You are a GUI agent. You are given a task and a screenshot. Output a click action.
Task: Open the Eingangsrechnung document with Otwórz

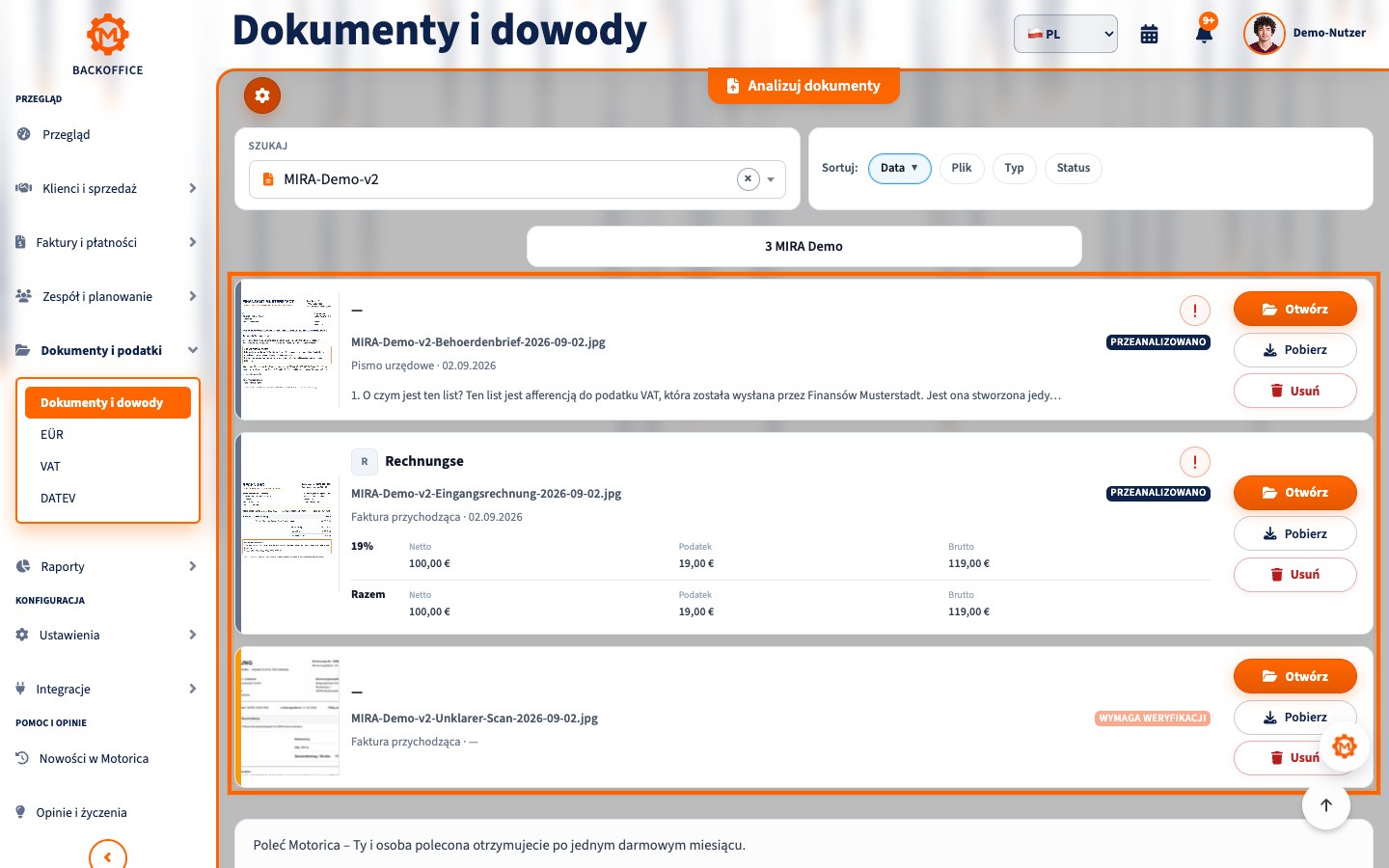click(x=1295, y=493)
